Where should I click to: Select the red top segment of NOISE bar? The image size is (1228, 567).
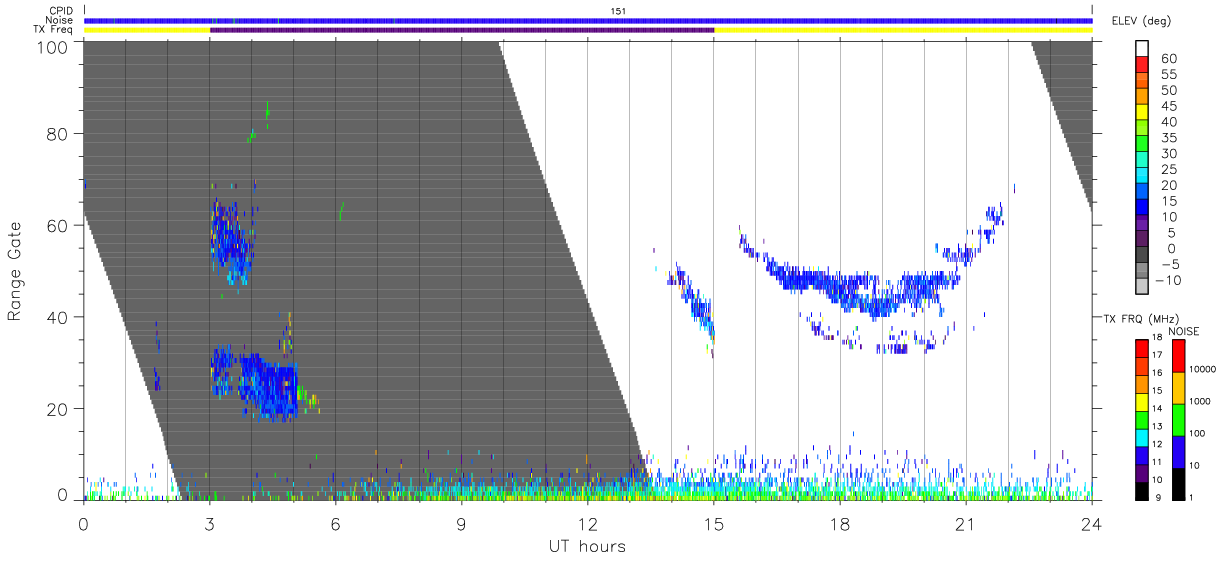tap(1179, 355)
